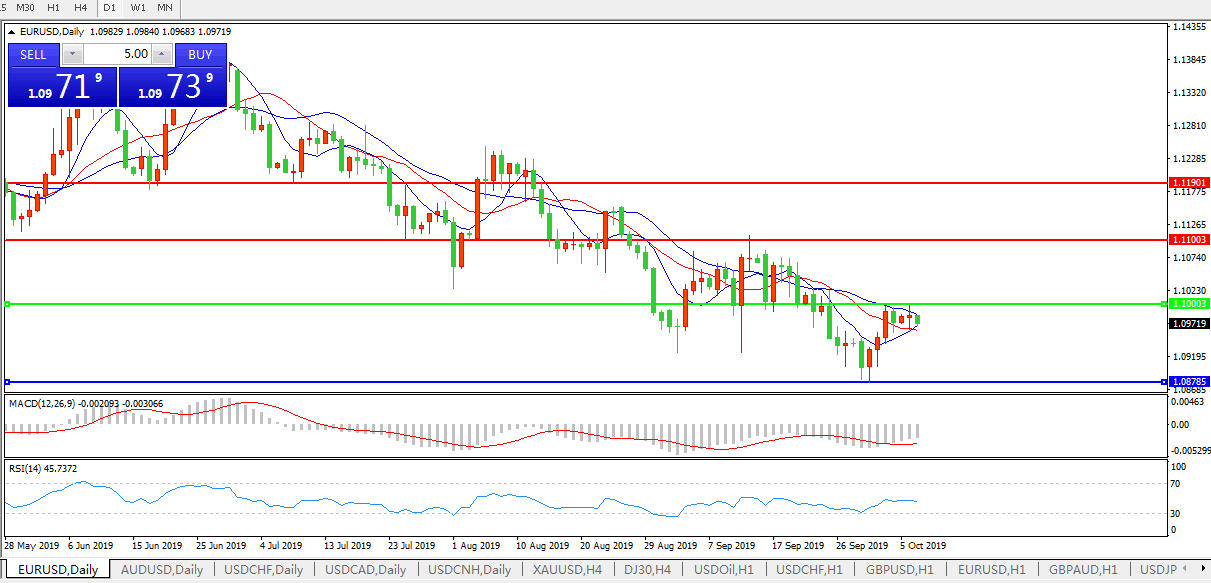
Task: Switch to the USDOil,H1 chart tab
Action: click(723, 570)
